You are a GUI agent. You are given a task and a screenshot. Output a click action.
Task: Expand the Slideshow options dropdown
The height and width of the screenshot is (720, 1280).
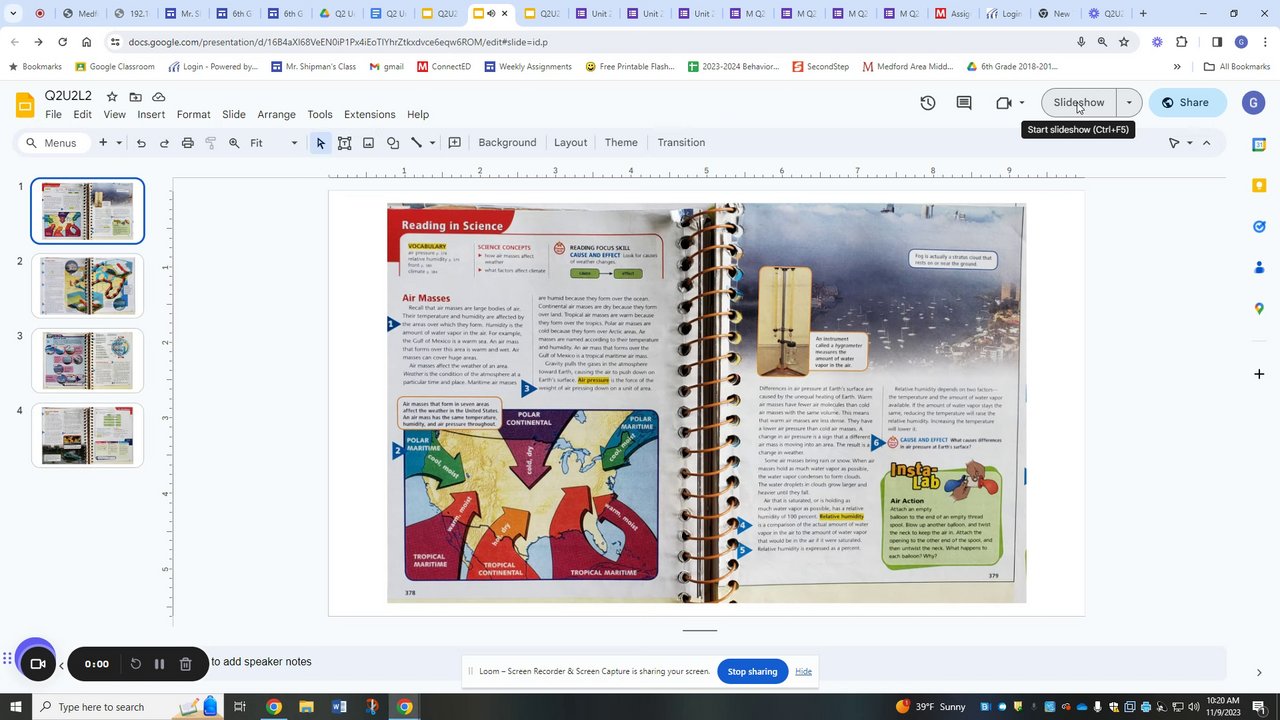1129,102
